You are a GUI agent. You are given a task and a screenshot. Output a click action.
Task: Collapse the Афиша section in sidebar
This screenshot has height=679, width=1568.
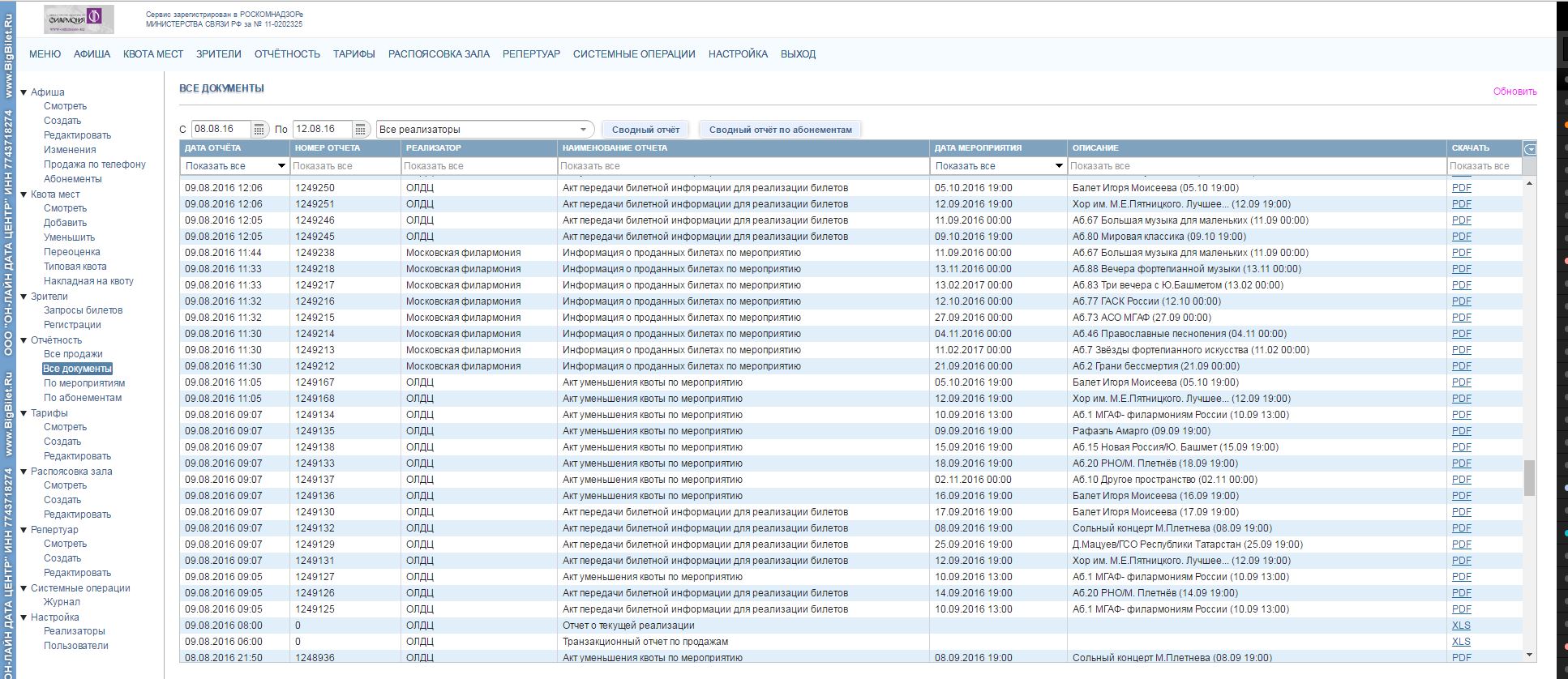click(x=24, y=92)
